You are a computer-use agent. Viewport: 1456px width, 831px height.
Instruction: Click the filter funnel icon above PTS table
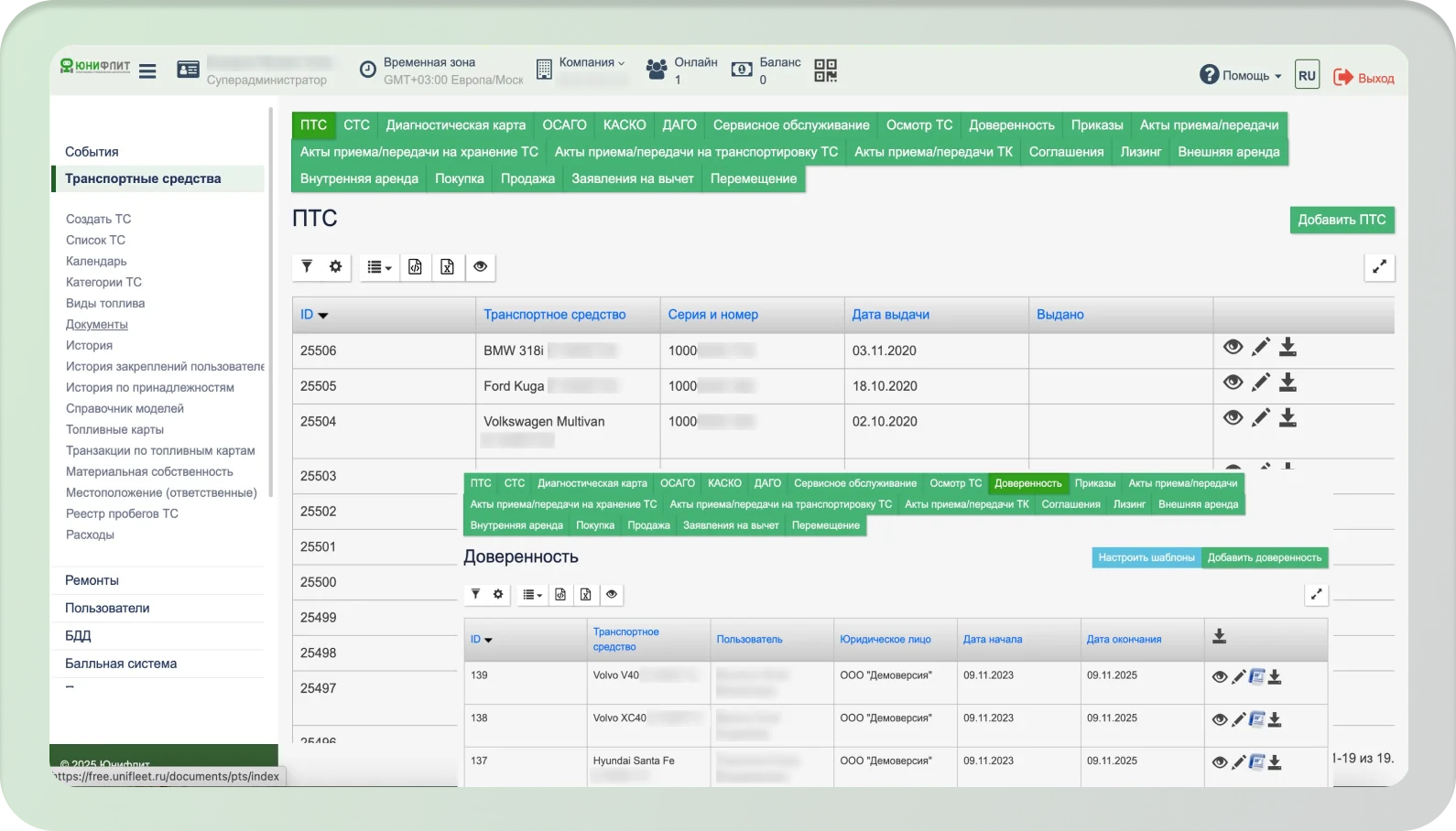coord(308,266)
